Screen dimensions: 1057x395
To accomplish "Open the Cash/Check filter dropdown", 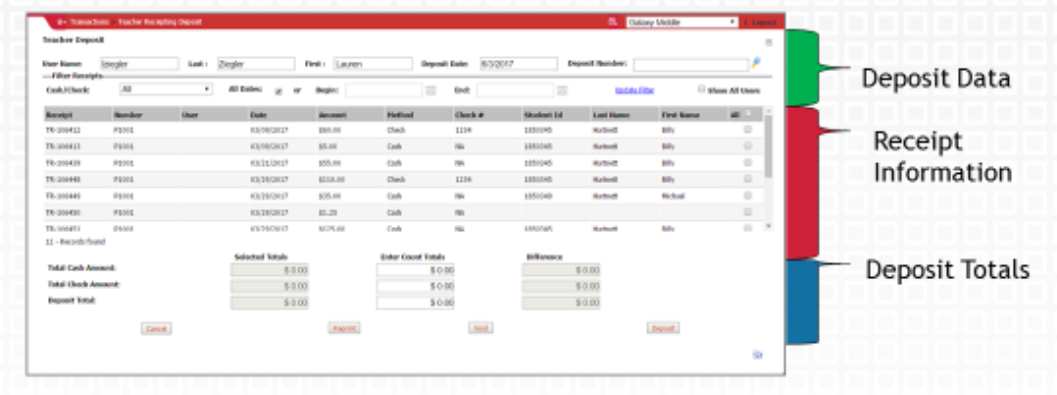I will (166, 89).
